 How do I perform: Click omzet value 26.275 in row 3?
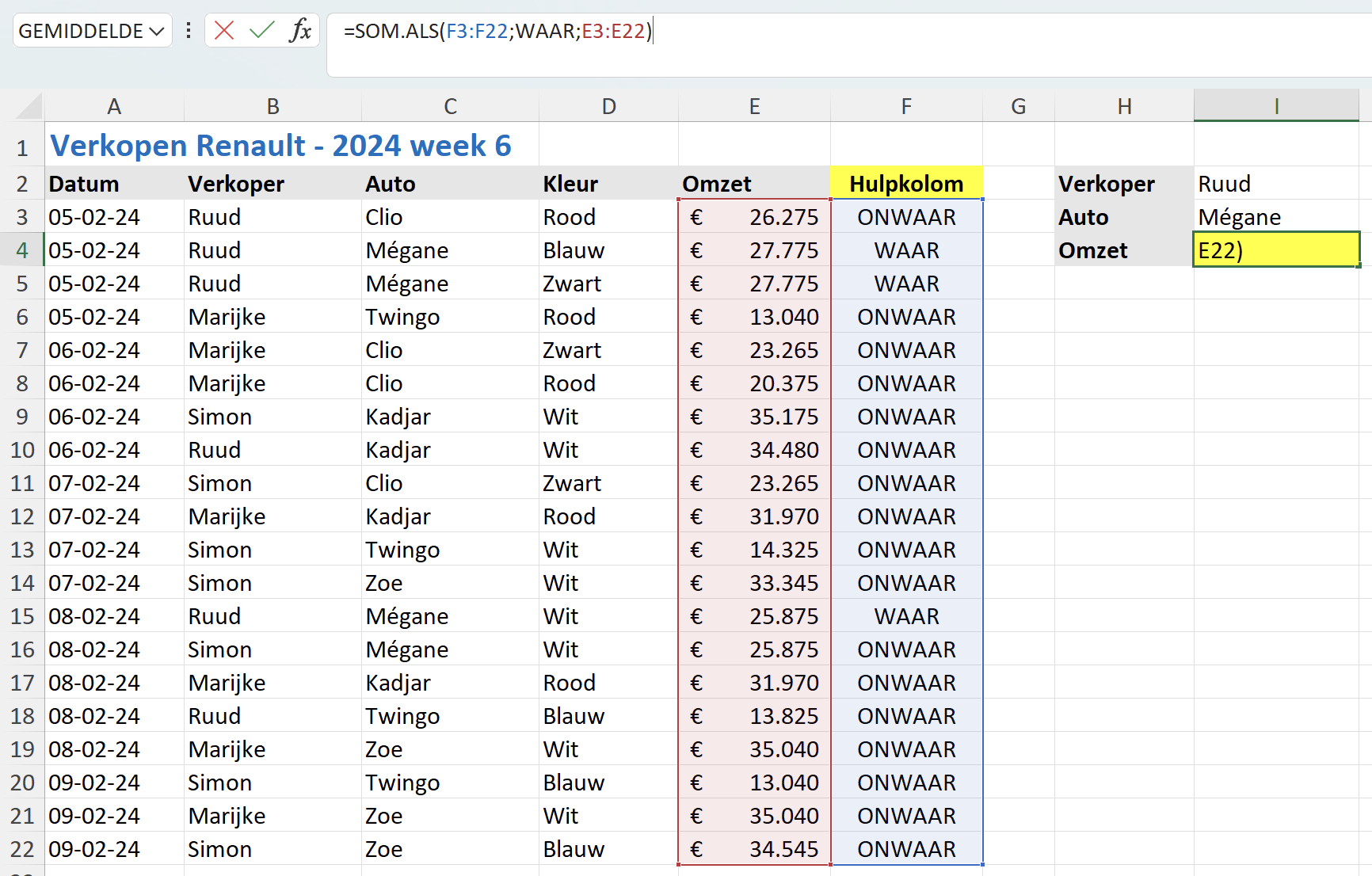[x=754, y=217]
